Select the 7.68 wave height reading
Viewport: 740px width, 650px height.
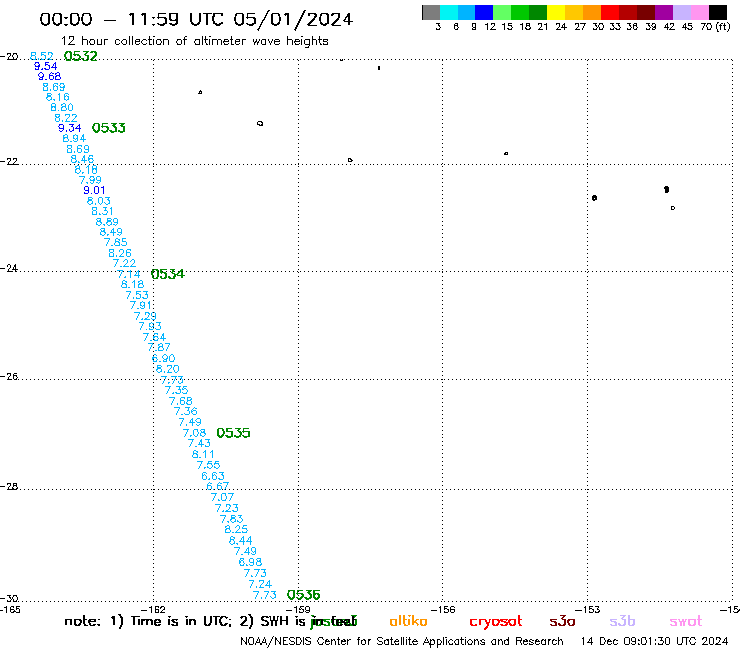[x=181, y=401]
